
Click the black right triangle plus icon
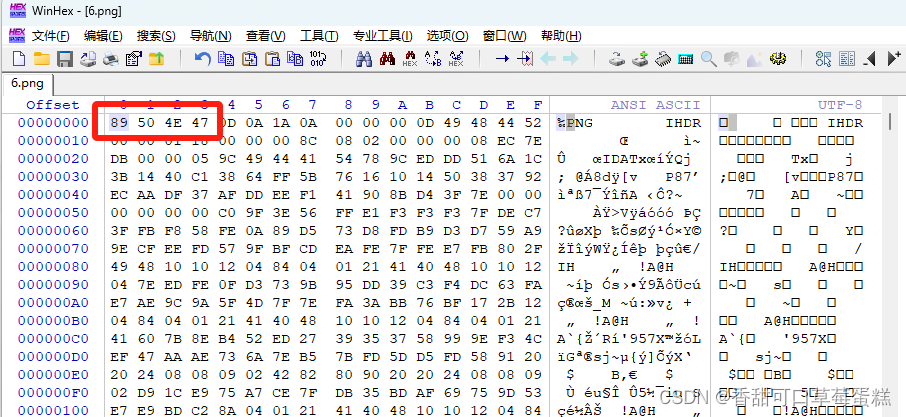[x=893, y=58]
